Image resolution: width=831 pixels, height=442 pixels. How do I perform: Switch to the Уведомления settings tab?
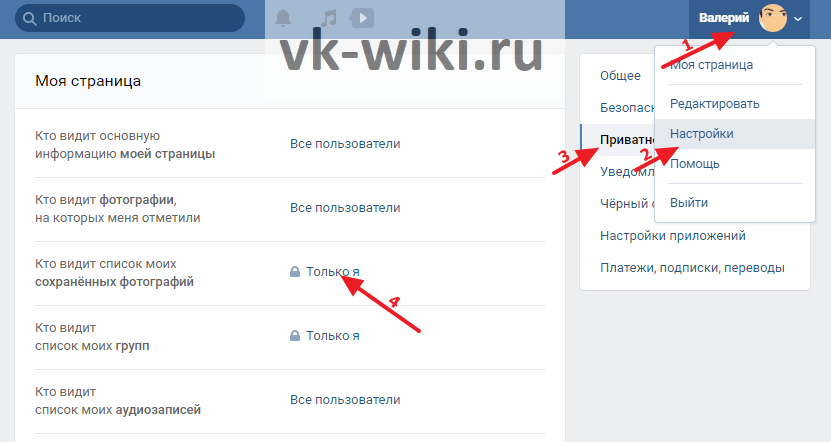627,172
